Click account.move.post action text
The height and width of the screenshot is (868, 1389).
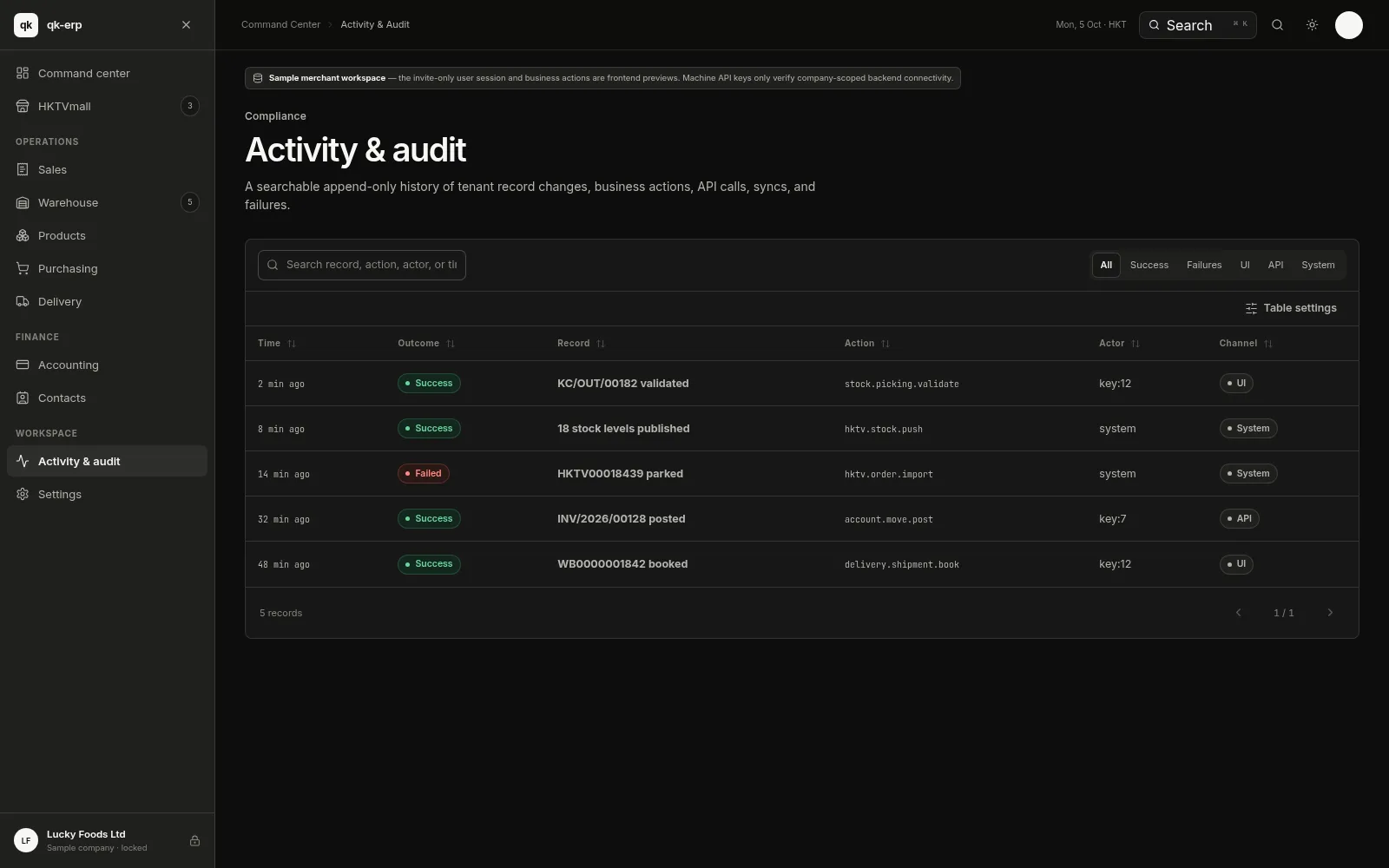pos(889,519)
